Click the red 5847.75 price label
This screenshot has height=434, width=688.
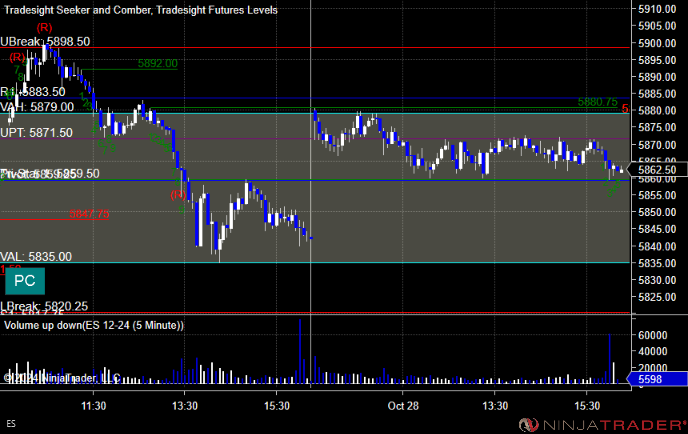pyautogui.click(x=89, y=214)
